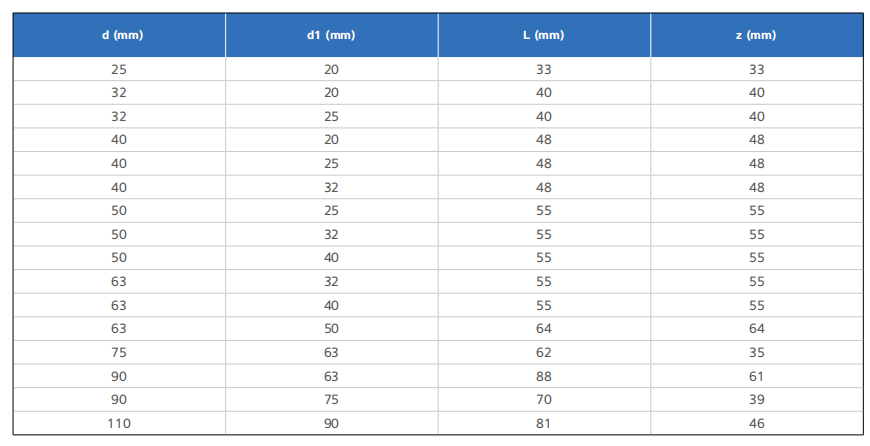Click d value 75 in the d column
The width and height of the screenshot is (870, 446).
click(119, 352)
